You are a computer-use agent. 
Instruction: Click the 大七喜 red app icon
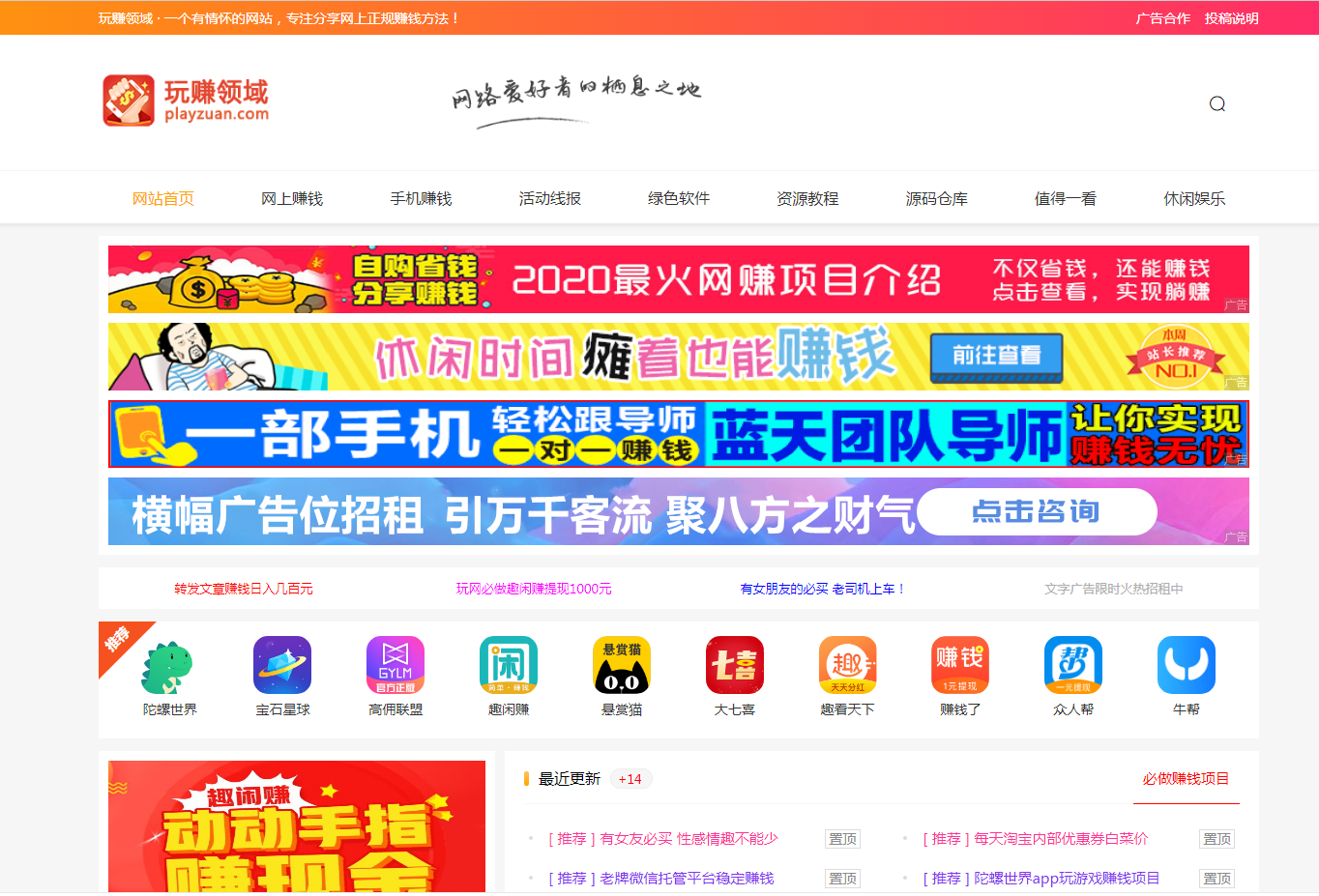[x=735, y=666]
